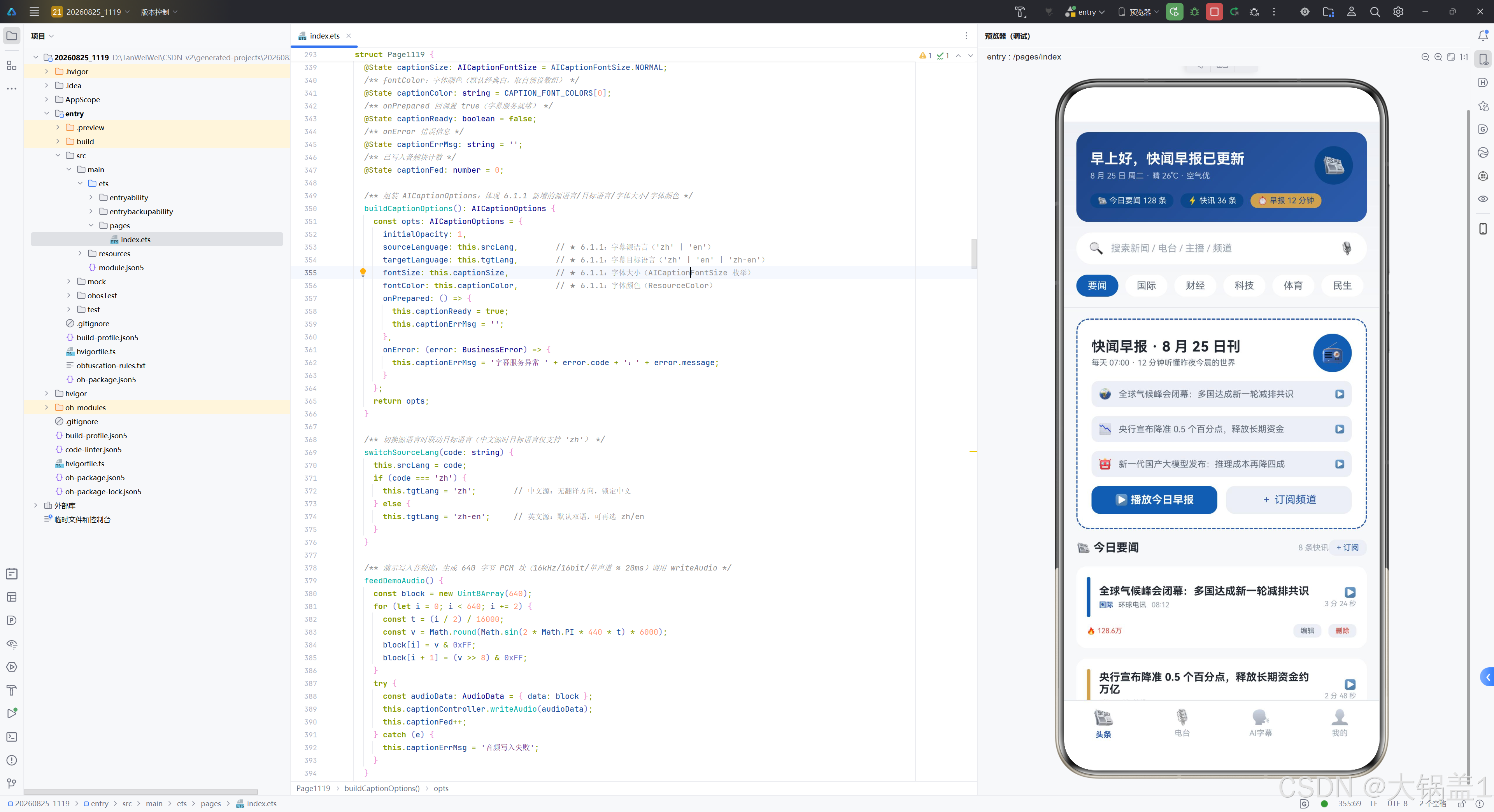Open the AI字幕 bottom navigation tab

pyautogui.click(x=1260, y=723)
